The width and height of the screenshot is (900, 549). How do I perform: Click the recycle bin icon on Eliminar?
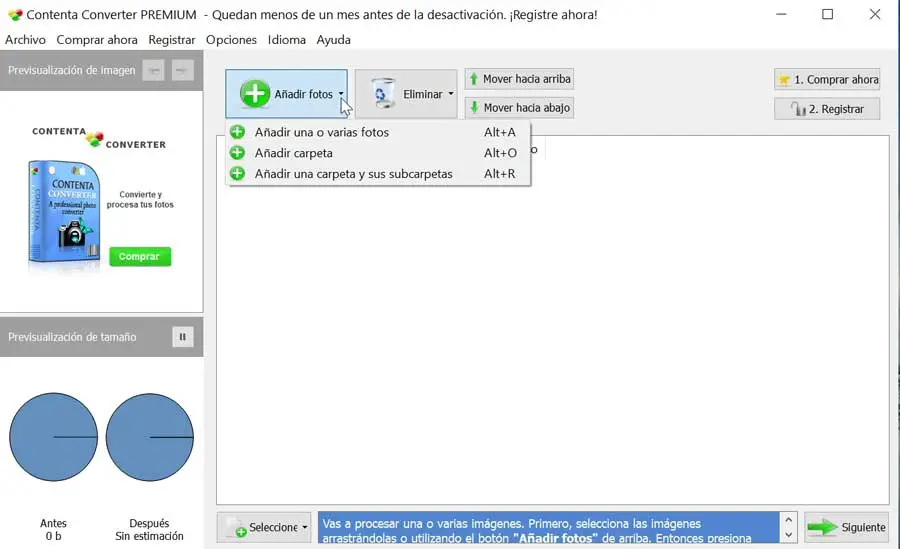[383, 94]
